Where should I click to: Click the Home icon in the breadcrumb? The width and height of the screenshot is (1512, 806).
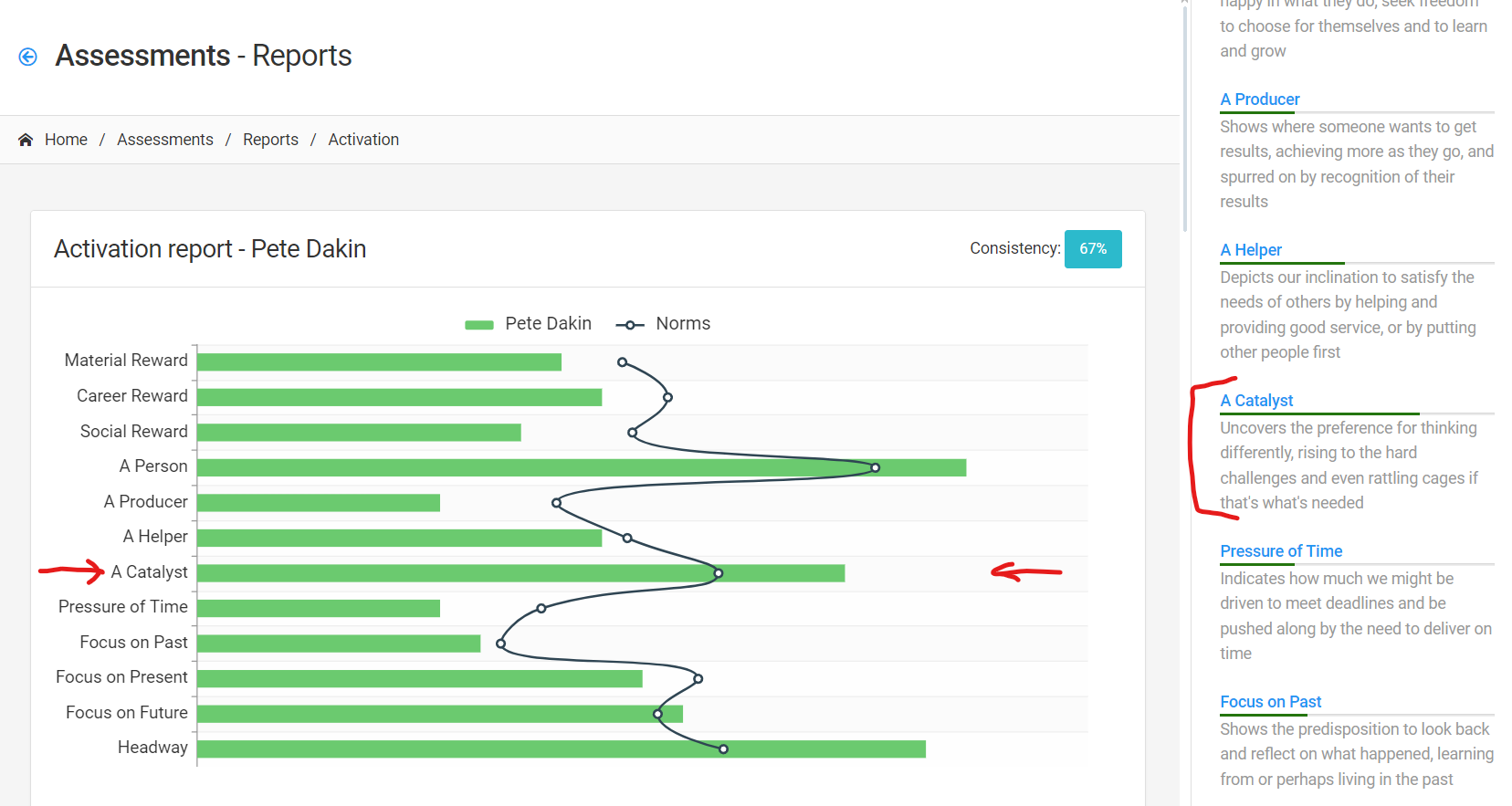[26, 140]
